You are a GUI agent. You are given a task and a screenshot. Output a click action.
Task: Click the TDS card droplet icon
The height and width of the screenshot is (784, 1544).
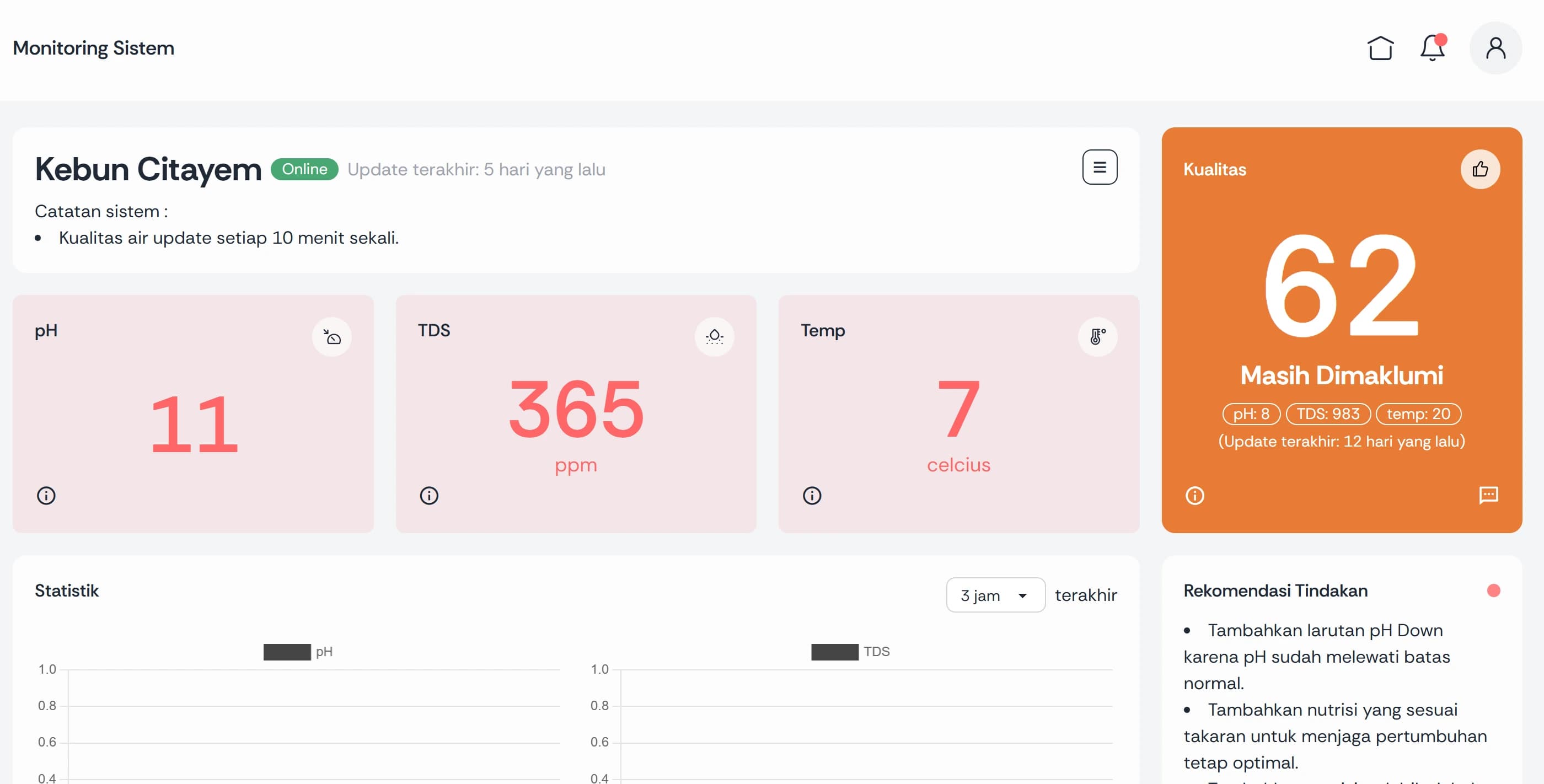pos(714,337)
